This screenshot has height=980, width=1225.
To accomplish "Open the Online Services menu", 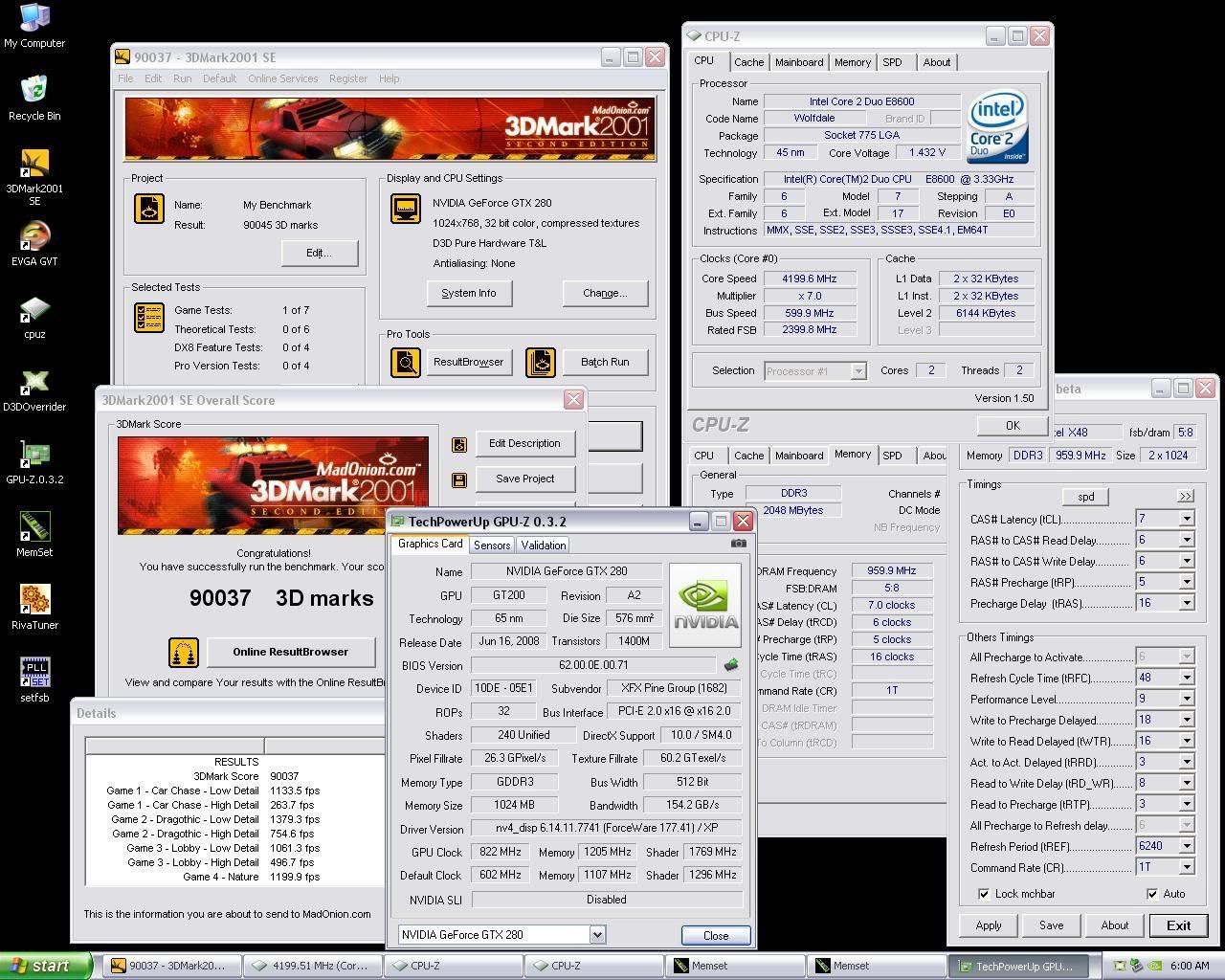I will [x=282, y=78].
